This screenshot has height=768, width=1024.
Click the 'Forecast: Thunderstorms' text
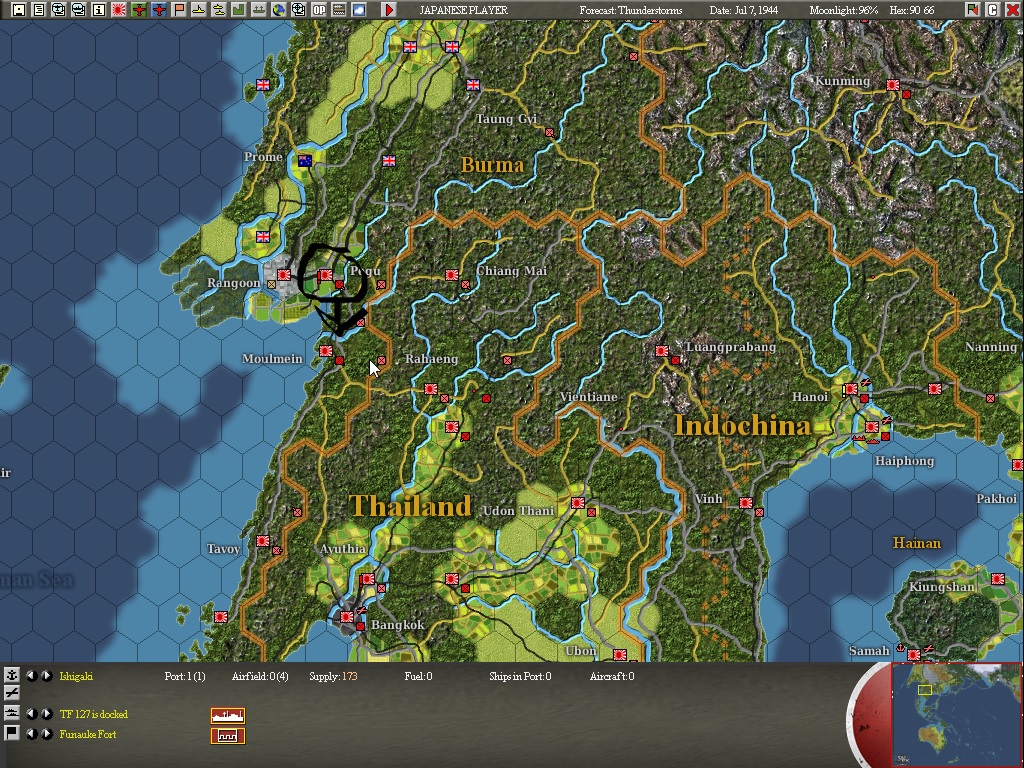coord(631,10)
